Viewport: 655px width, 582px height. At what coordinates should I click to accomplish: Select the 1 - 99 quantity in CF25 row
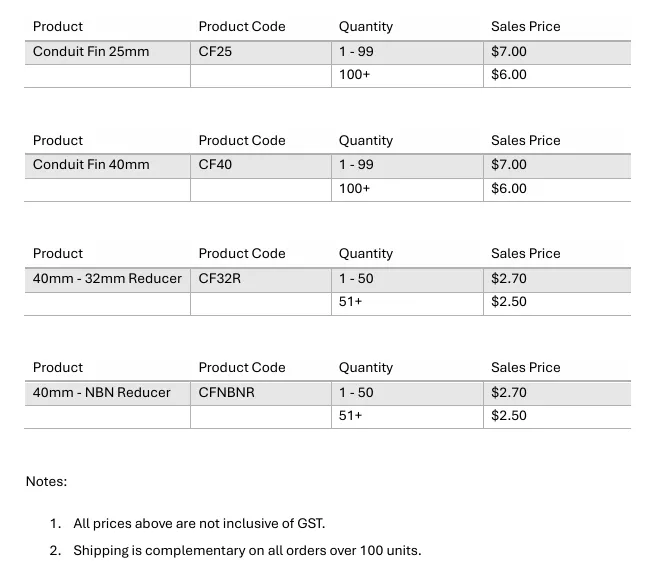[x=356, y=51]
